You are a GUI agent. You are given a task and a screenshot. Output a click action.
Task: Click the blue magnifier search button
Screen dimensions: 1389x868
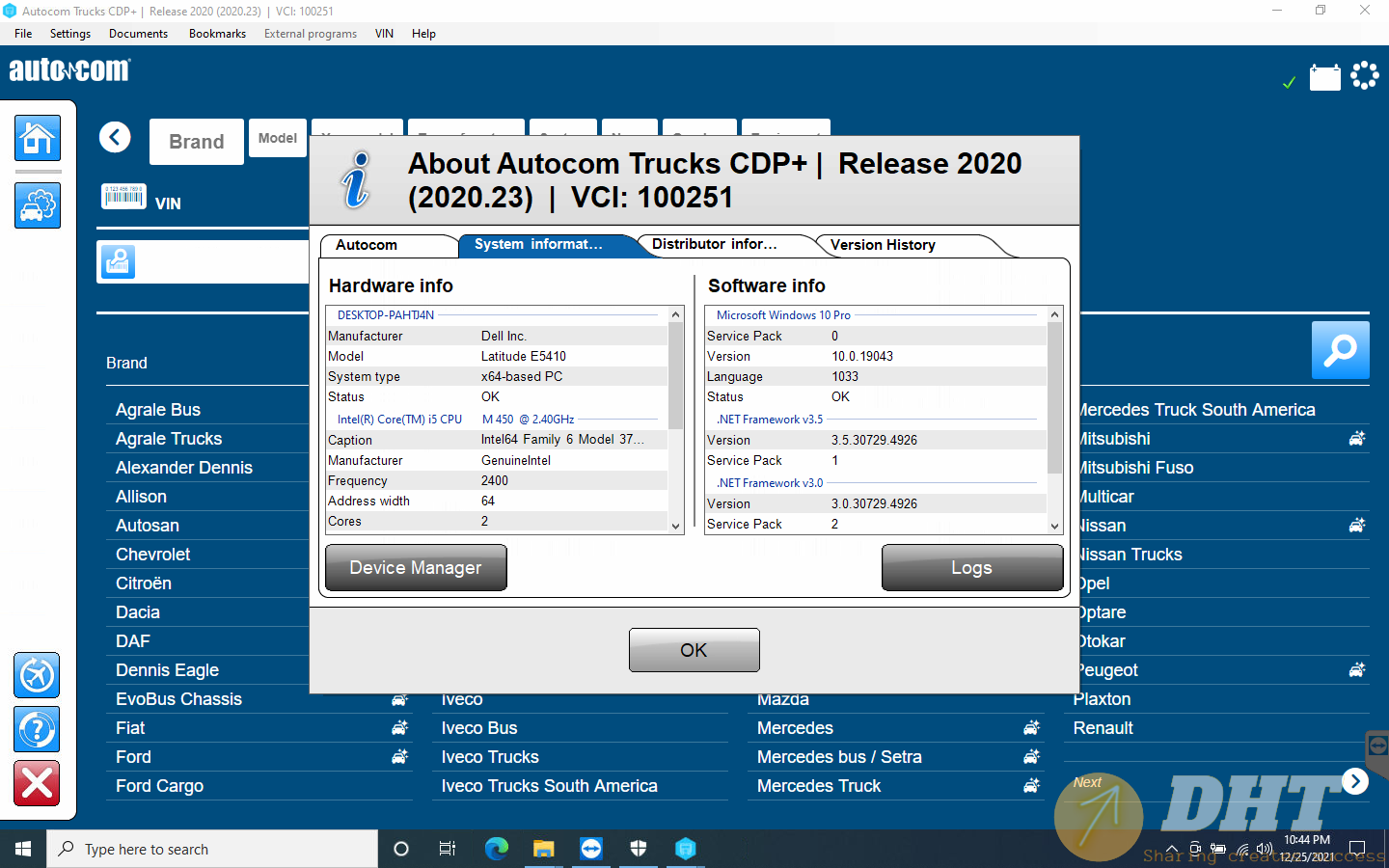tap(1340, 350)
